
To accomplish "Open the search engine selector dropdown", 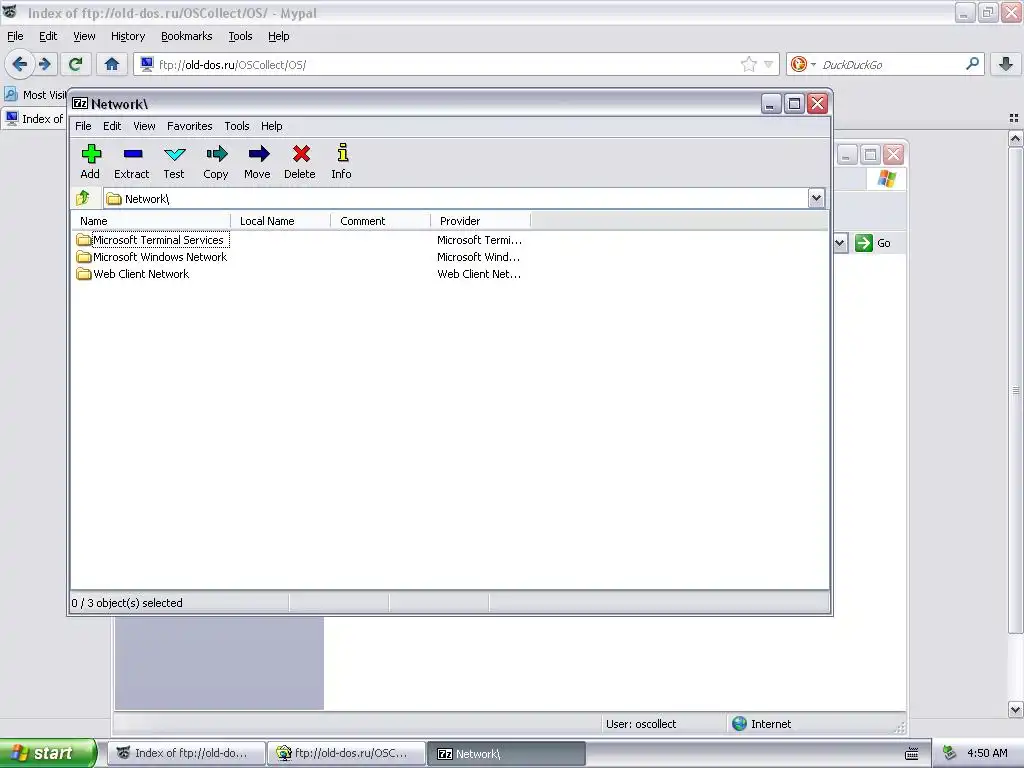I will click(x=813, y=64).
